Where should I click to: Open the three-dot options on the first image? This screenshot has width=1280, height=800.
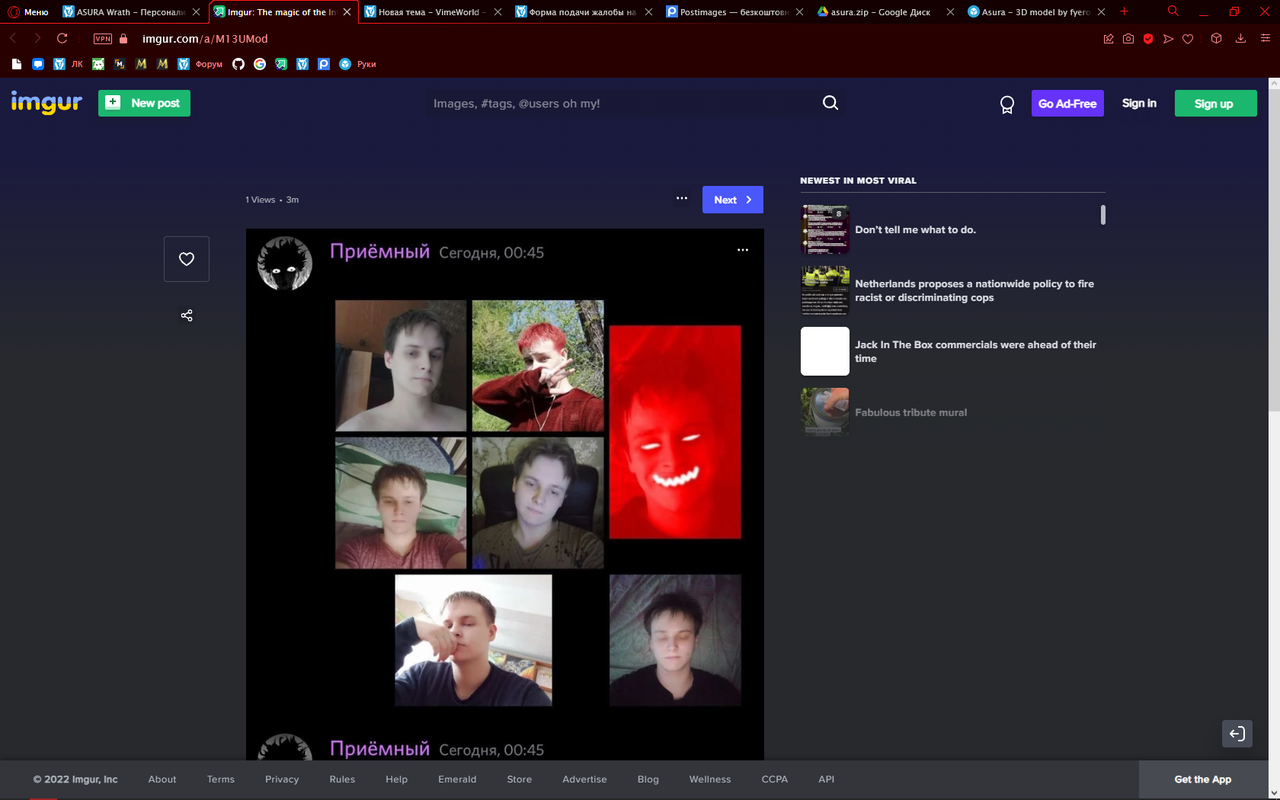pyautogui.click(x=742, y=250)
